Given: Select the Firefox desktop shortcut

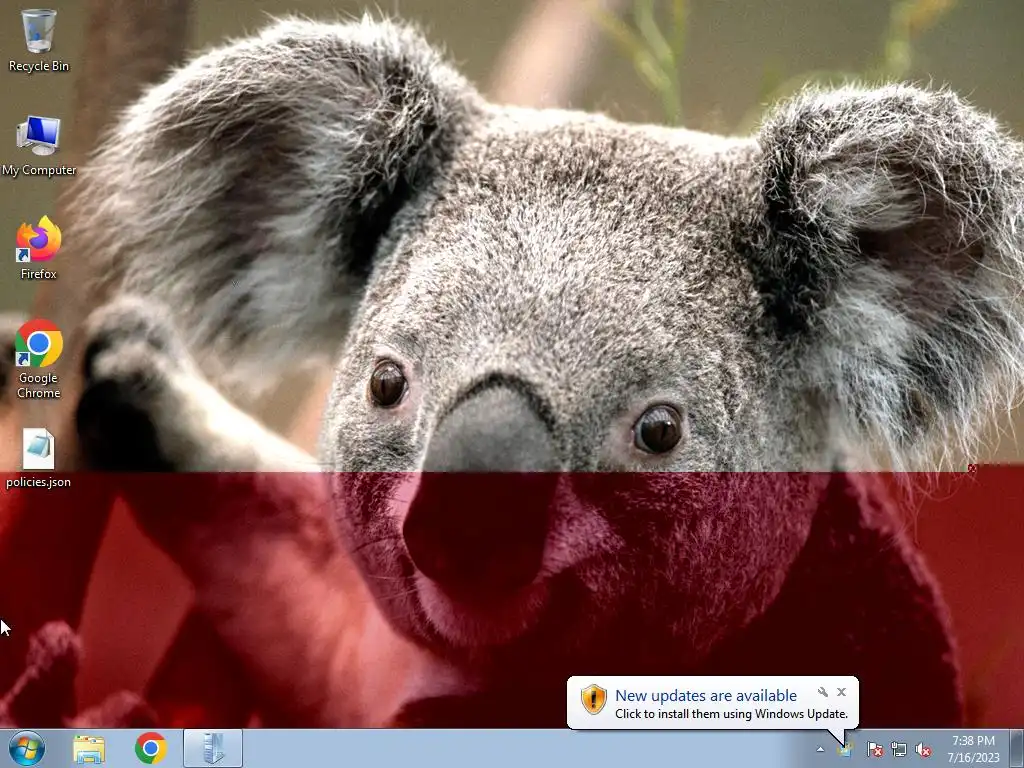Looking at the screenshot, I should pyautogui.click(x=39, y=248).
